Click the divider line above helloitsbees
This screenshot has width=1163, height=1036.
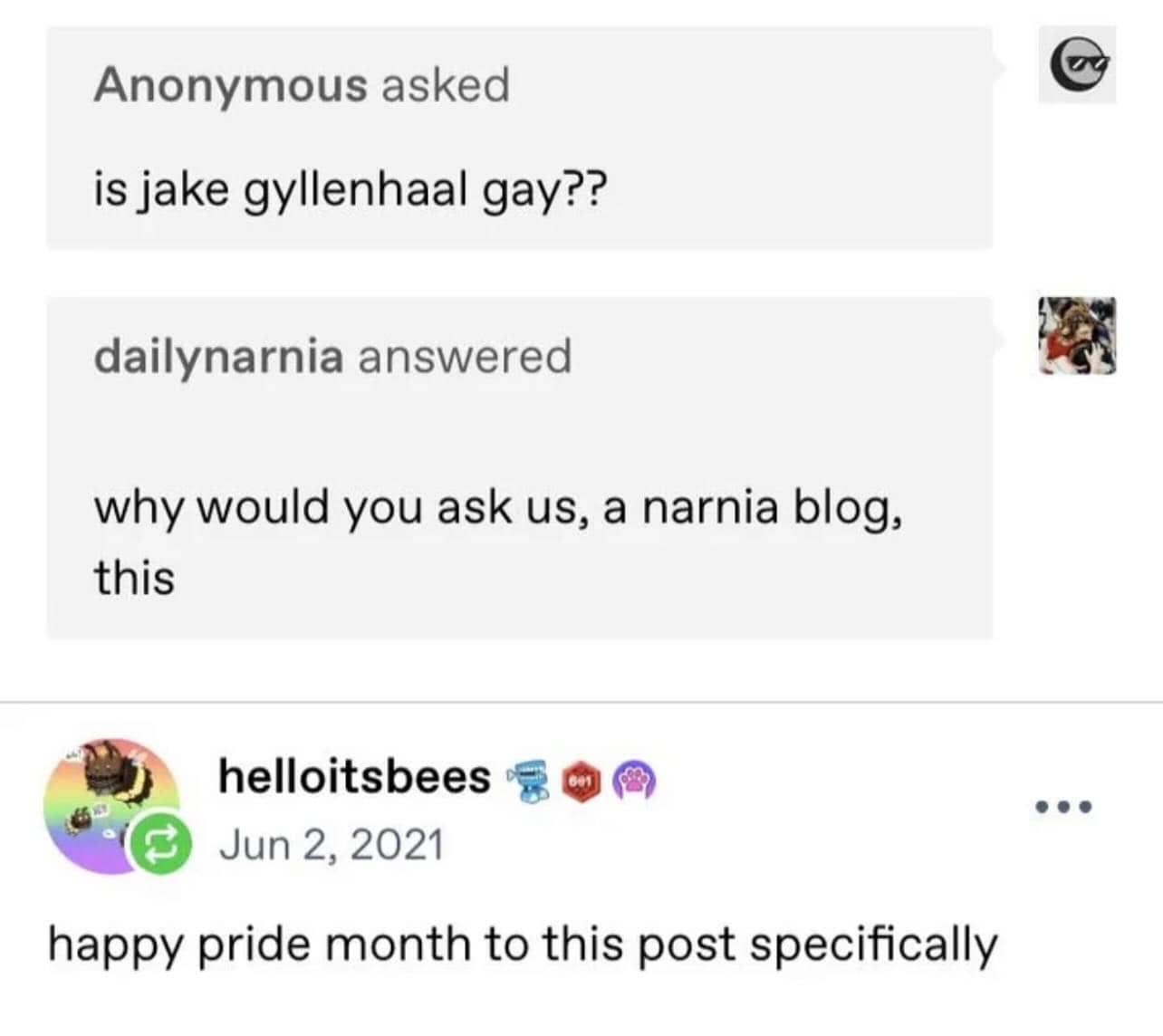(581, 702)
